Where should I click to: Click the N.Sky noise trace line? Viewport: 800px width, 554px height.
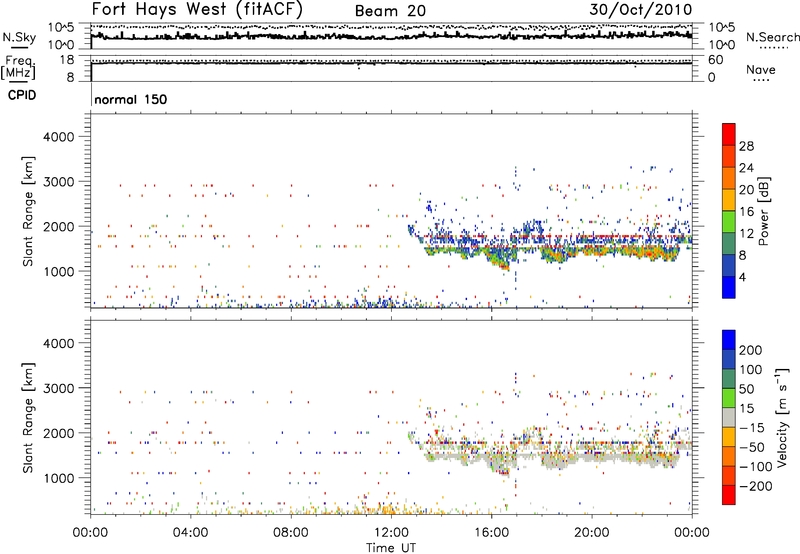pos(391,36)
